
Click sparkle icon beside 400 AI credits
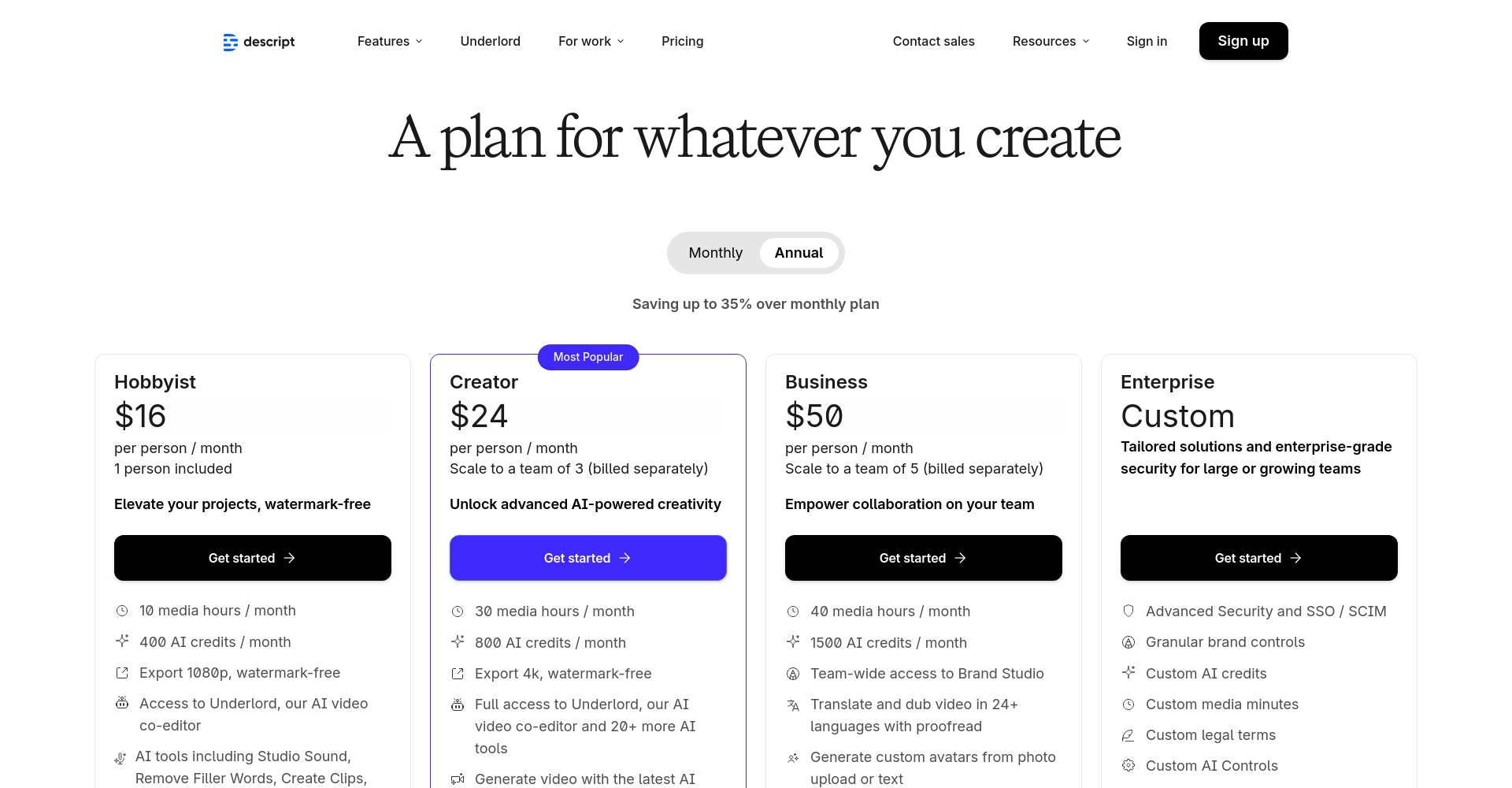[x=122, y=641]
